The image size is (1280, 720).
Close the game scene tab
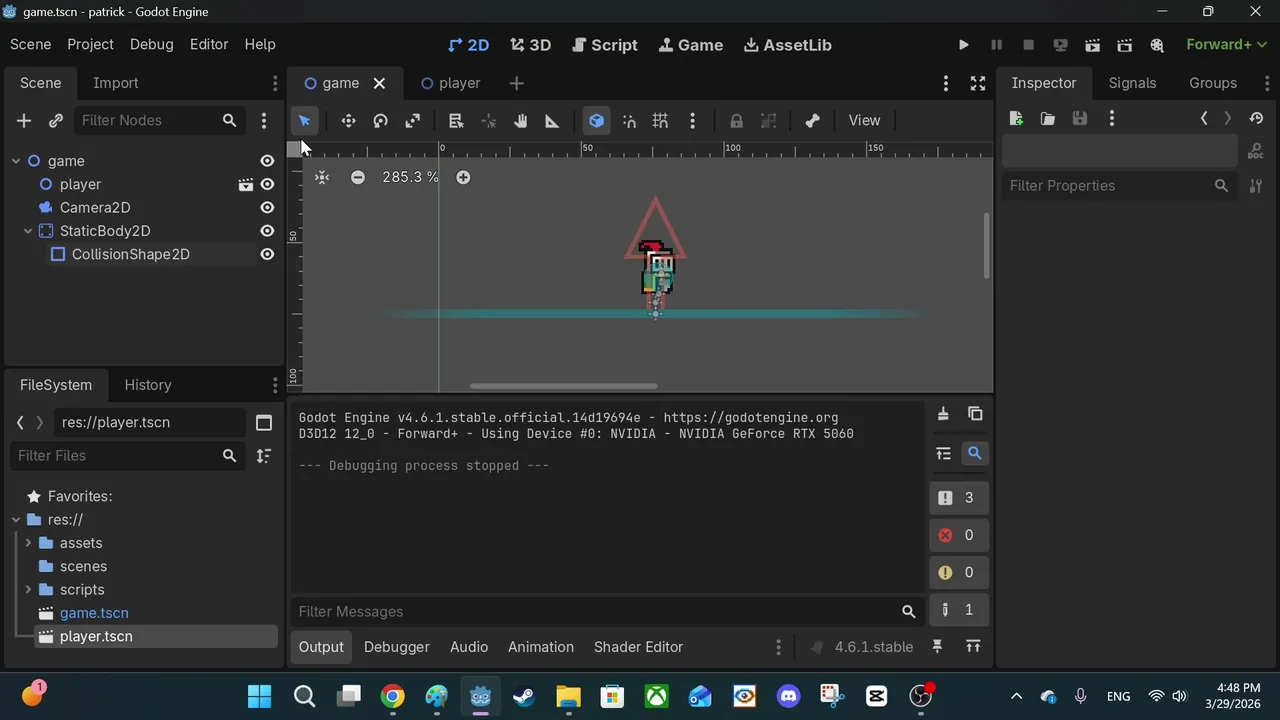pyautogui.click(x=379, y=83)
